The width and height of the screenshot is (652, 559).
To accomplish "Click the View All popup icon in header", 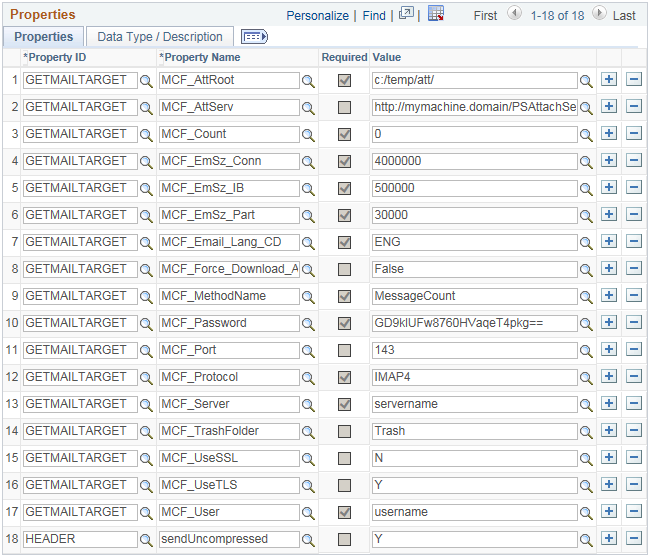I will click(x=406, y=15).
